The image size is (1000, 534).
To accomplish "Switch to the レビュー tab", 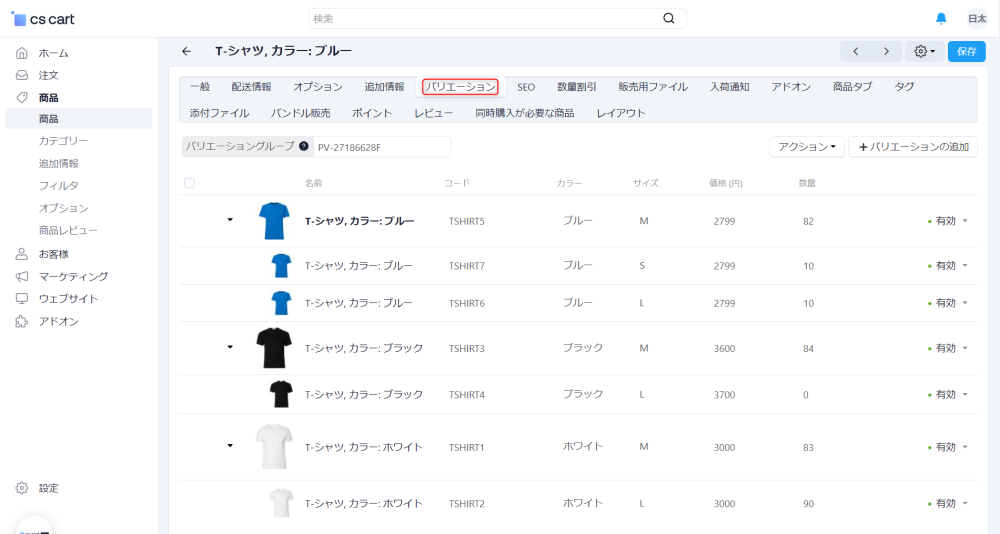I will [434, 113].
